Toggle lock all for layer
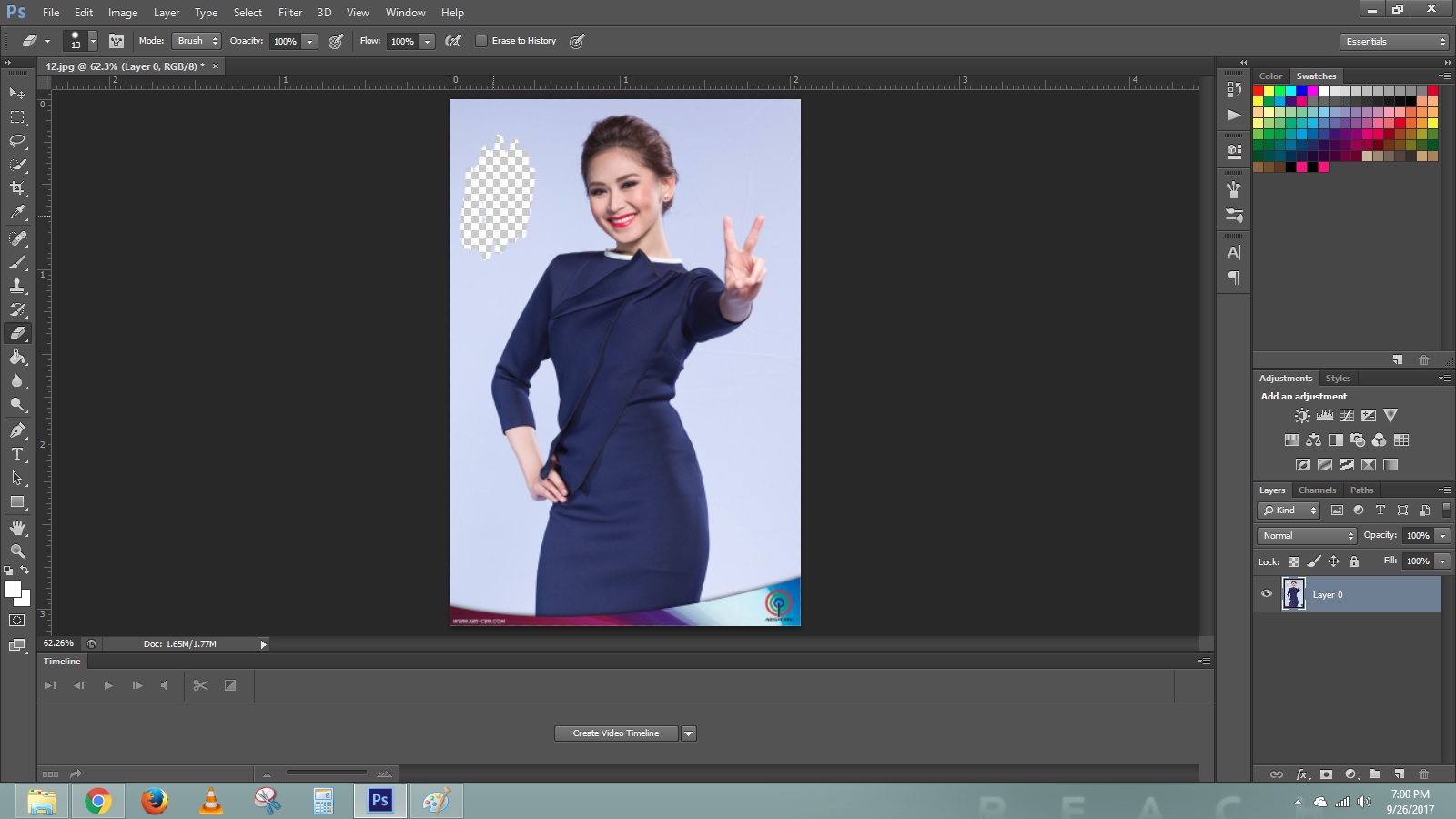 tap(1354, 561)
